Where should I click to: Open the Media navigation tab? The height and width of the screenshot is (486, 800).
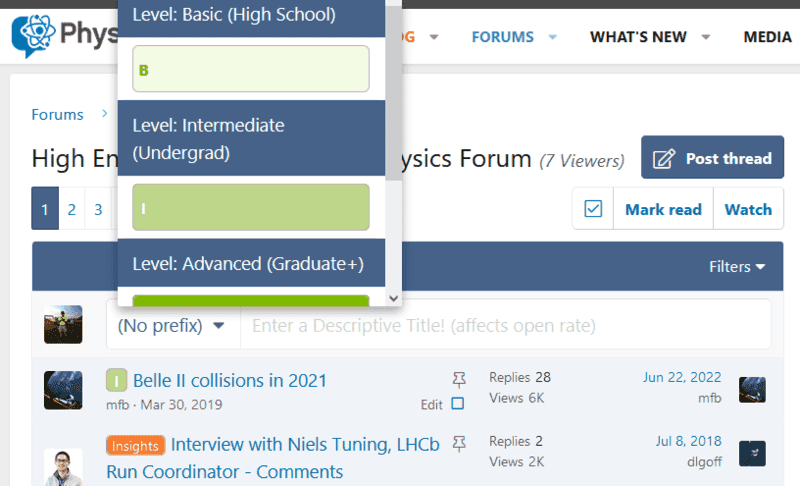point(768,37)
